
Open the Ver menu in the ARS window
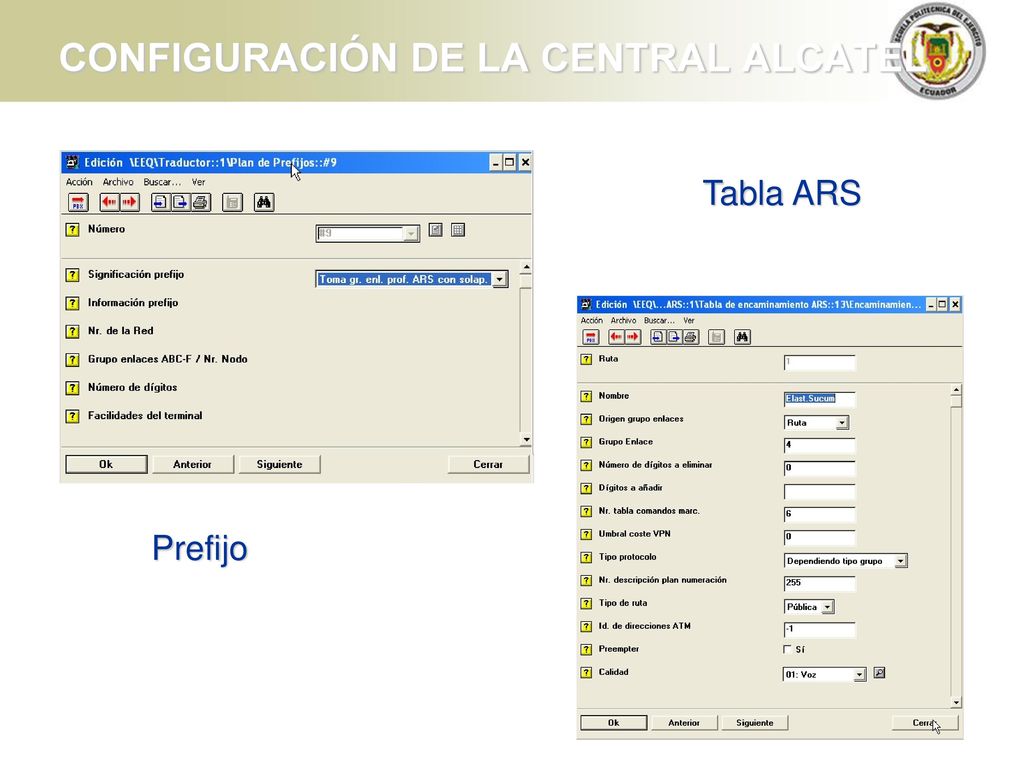coord(689,321)
